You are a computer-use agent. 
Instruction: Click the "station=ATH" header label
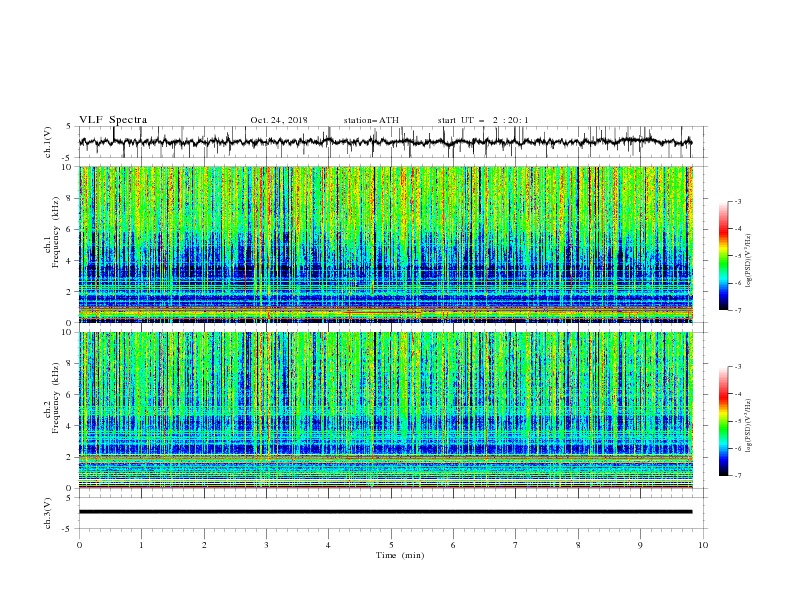(371, 120)
